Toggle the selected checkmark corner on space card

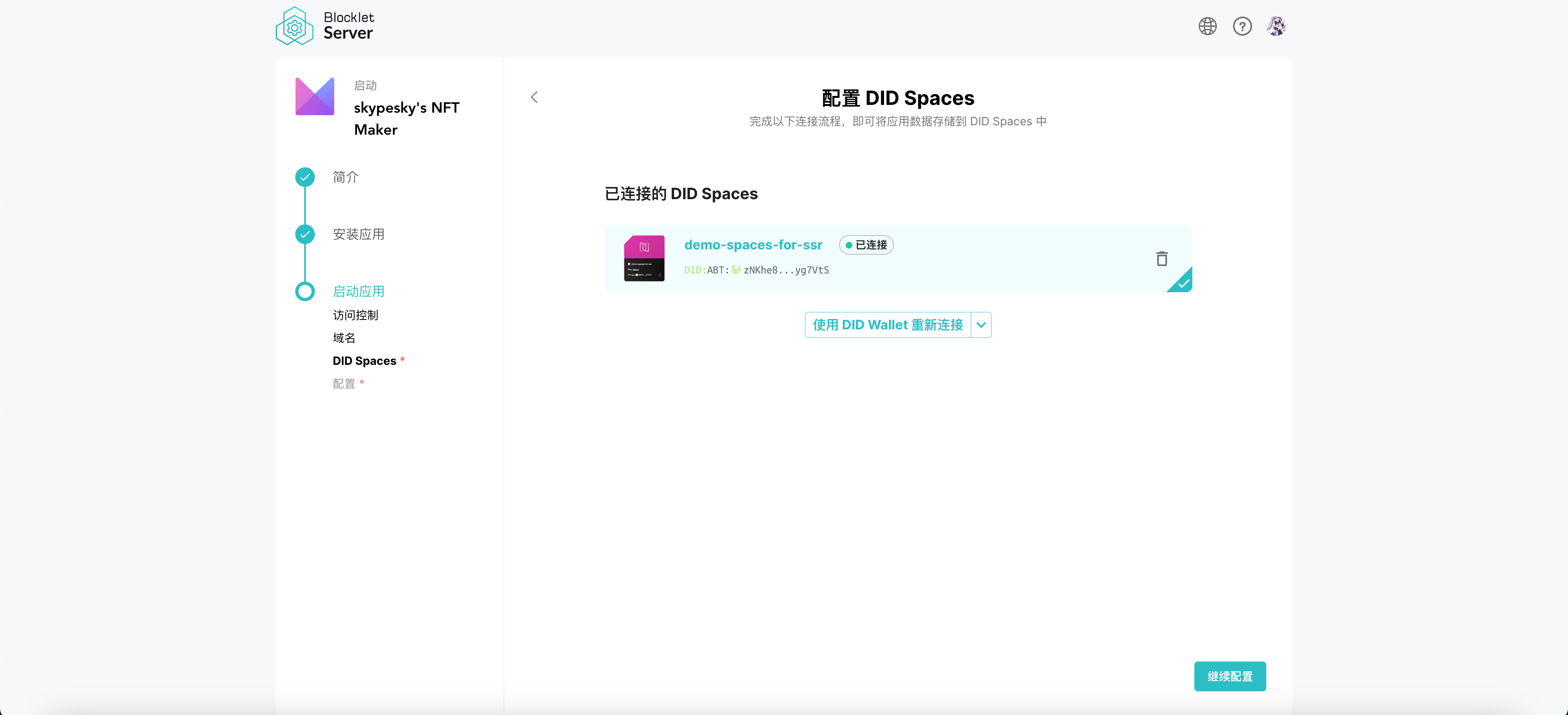coord(1183,283)
